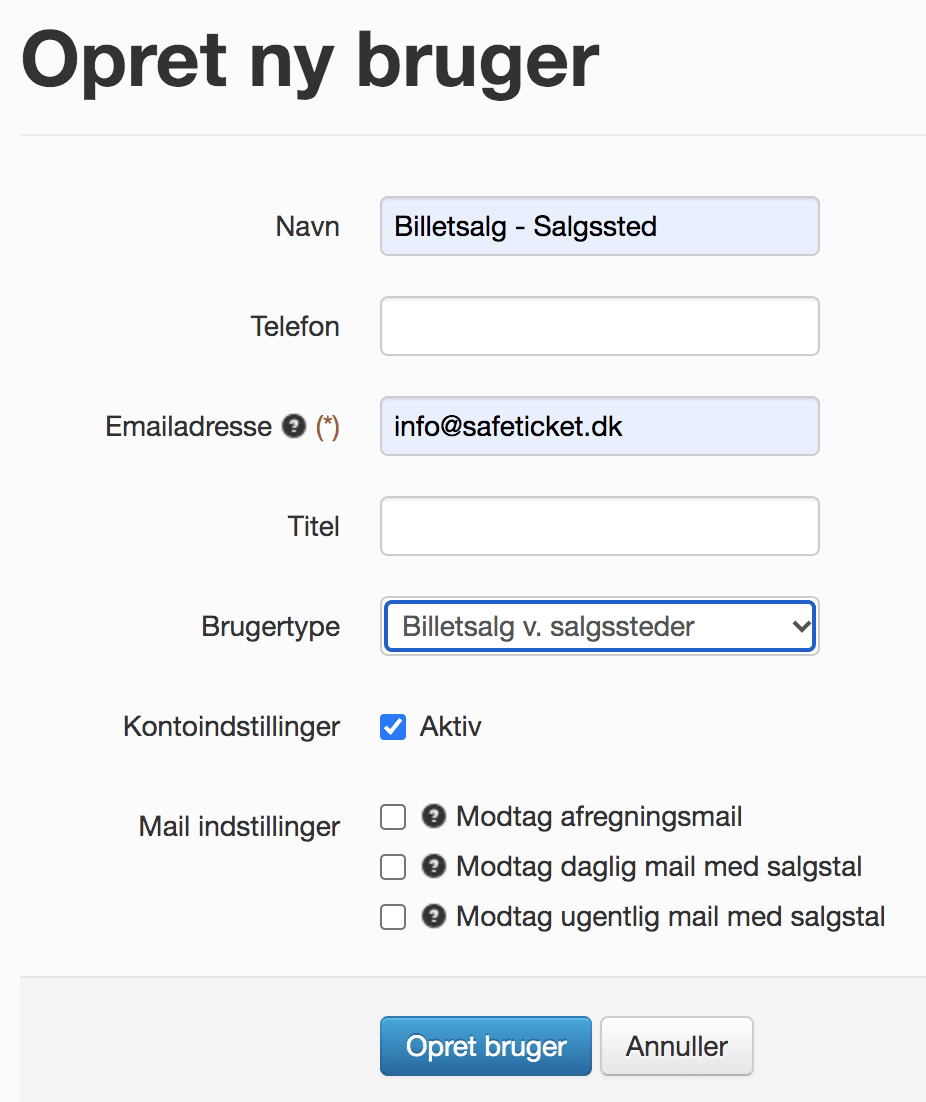Open the Brugertype dropdown
This screenshot has height=1102, width=926.
point(599,625)
